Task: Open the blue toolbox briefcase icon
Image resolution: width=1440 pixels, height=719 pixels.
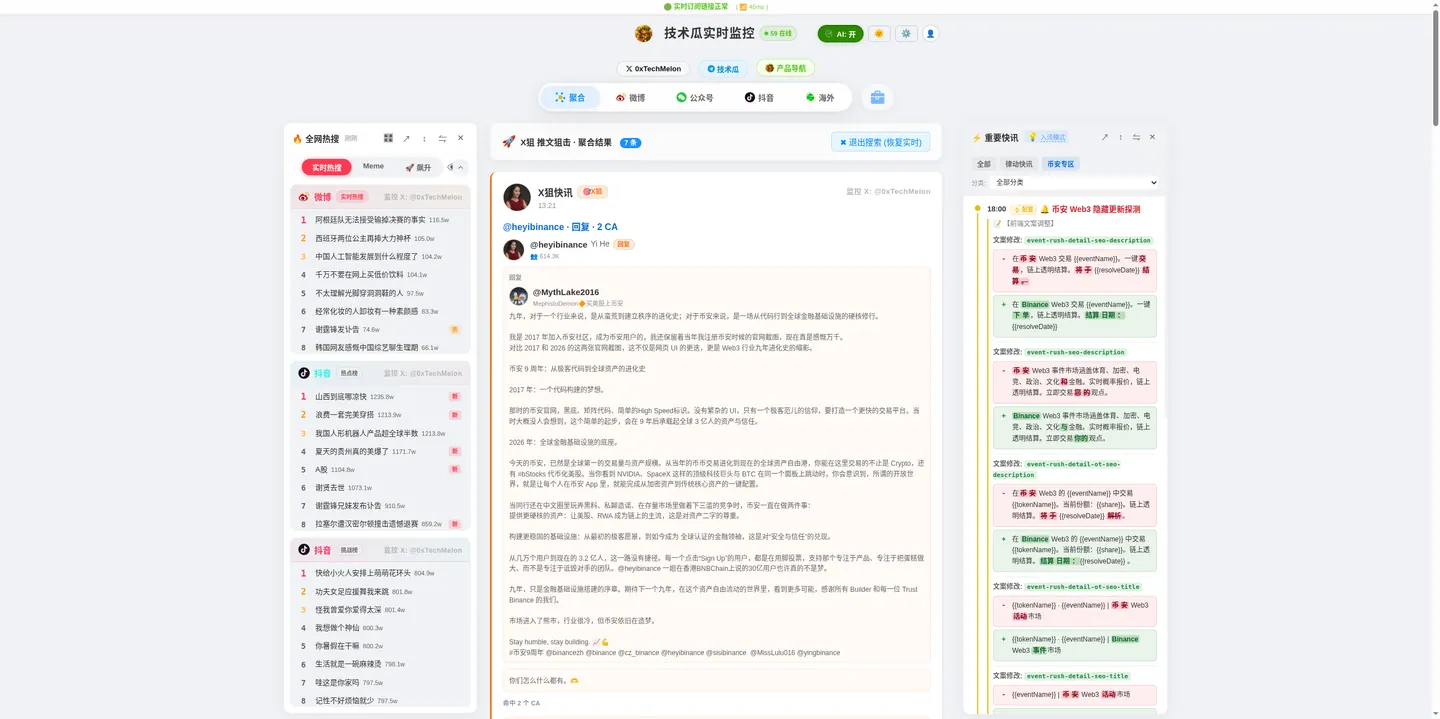Action: (x=877, y=98)
